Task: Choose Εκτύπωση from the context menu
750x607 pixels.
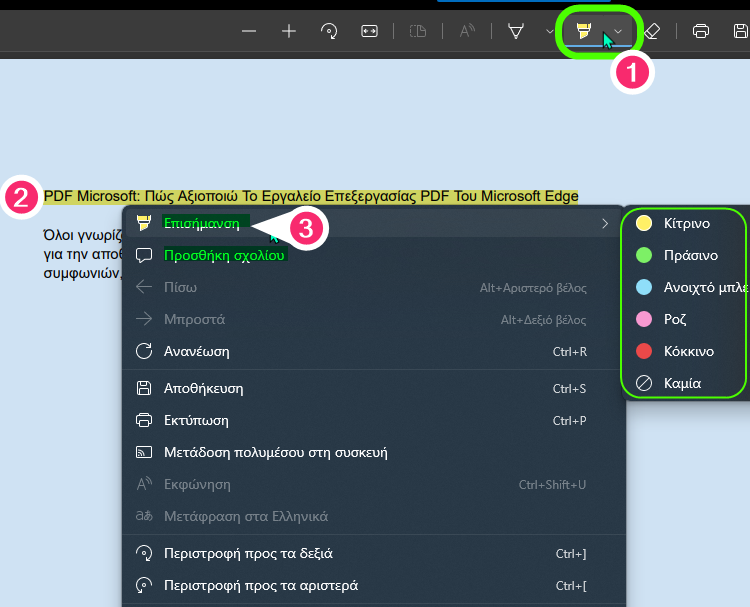Action: pyautogui.click(x=196, y=420)
